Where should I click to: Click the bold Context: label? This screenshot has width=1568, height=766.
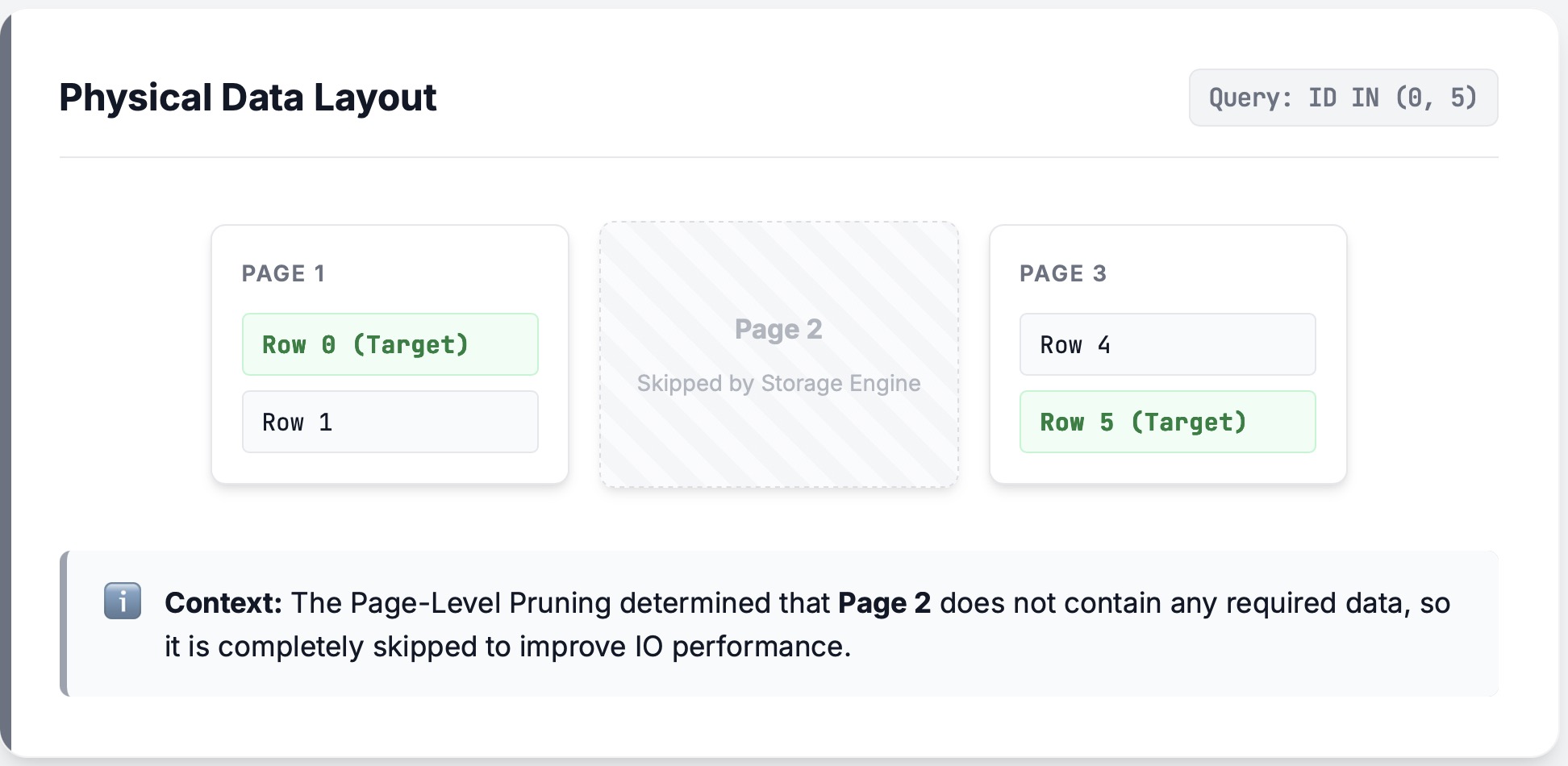pyautogui.click(x=223, y=603)
